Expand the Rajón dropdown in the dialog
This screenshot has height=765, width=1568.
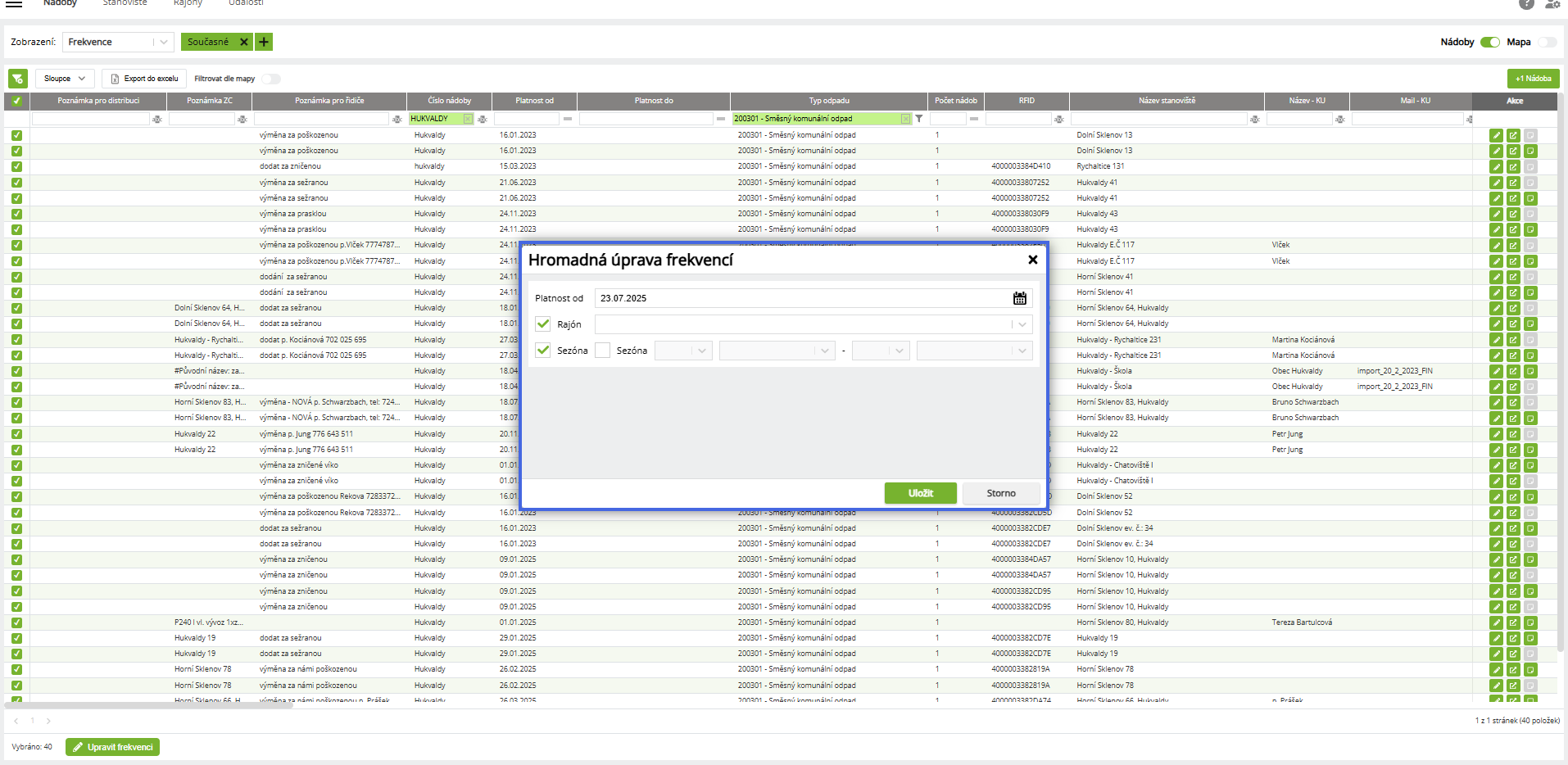coord(1022,324)
